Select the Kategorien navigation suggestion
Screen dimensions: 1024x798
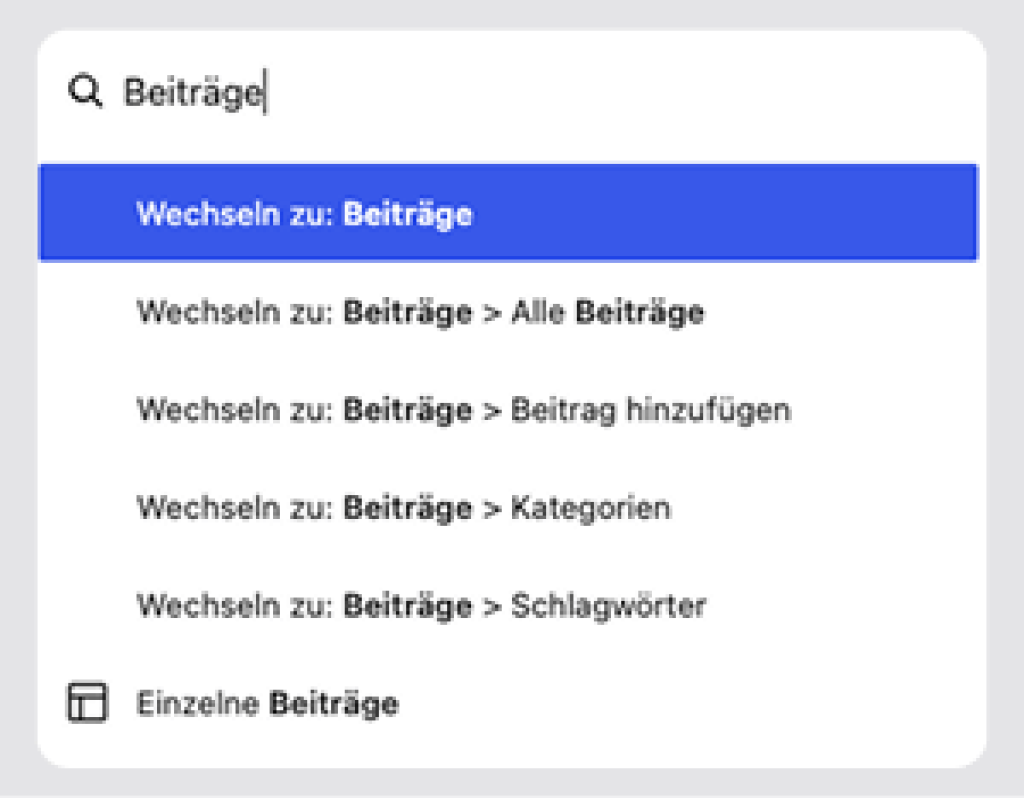click(403, 507)
